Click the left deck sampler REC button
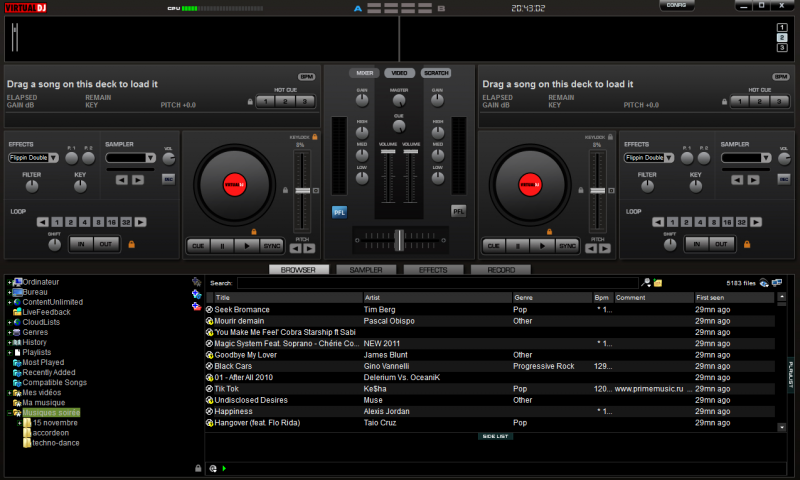Viewport: 800px width, 480px height. (x=168, y=179)
